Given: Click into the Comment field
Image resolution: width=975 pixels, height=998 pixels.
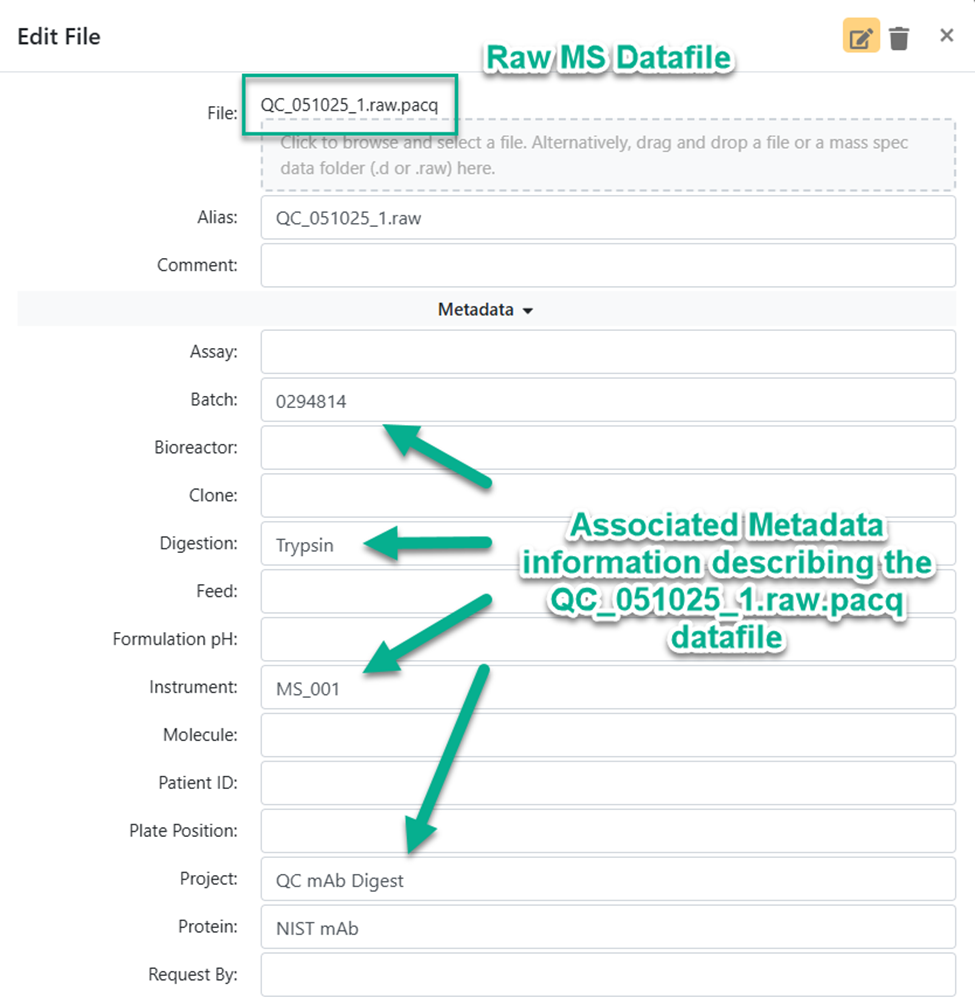Looking at the screenshot, I should pyautogui.click(x=608, y=265).
